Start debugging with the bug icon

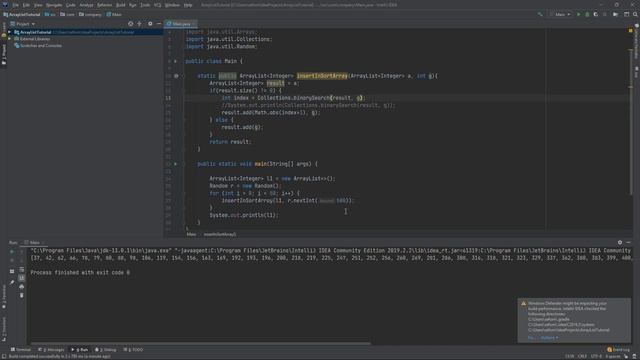click(x=587, y=14)
